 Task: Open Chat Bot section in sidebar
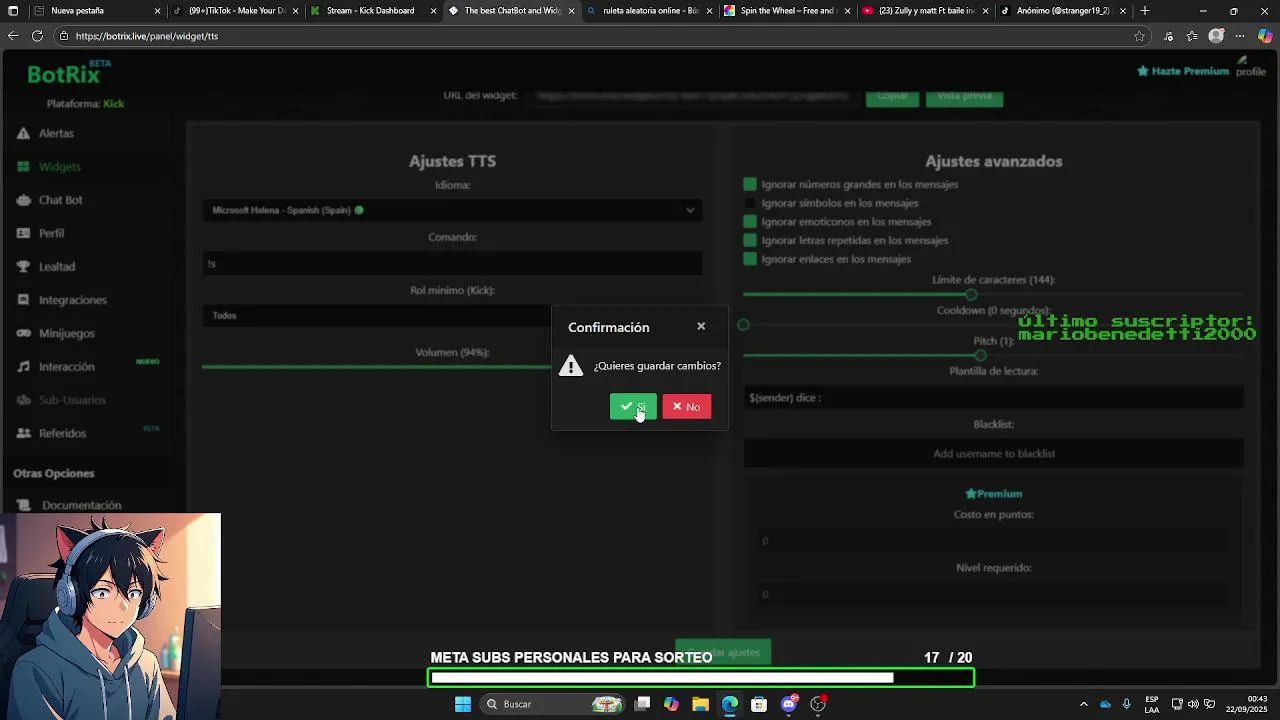coord(60,200)
